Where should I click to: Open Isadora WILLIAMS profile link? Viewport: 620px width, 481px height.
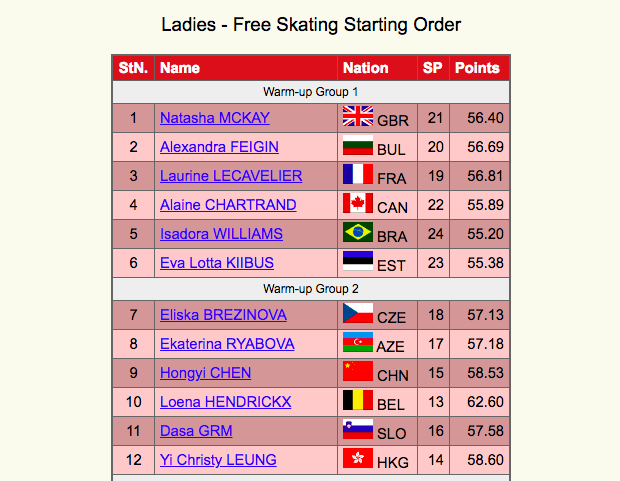click(221, 234)
